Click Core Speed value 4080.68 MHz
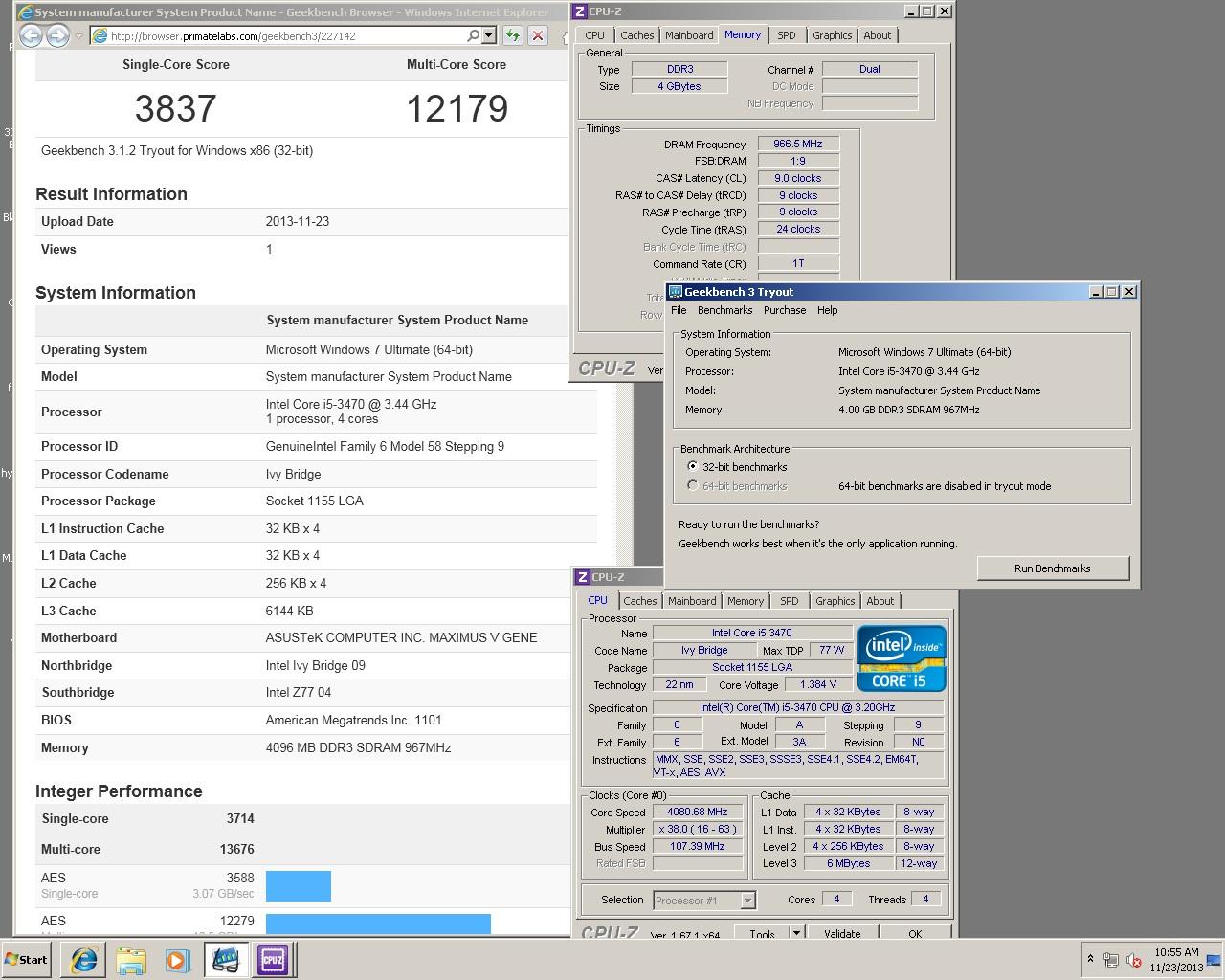The image size is (1225, 980). 698,812
